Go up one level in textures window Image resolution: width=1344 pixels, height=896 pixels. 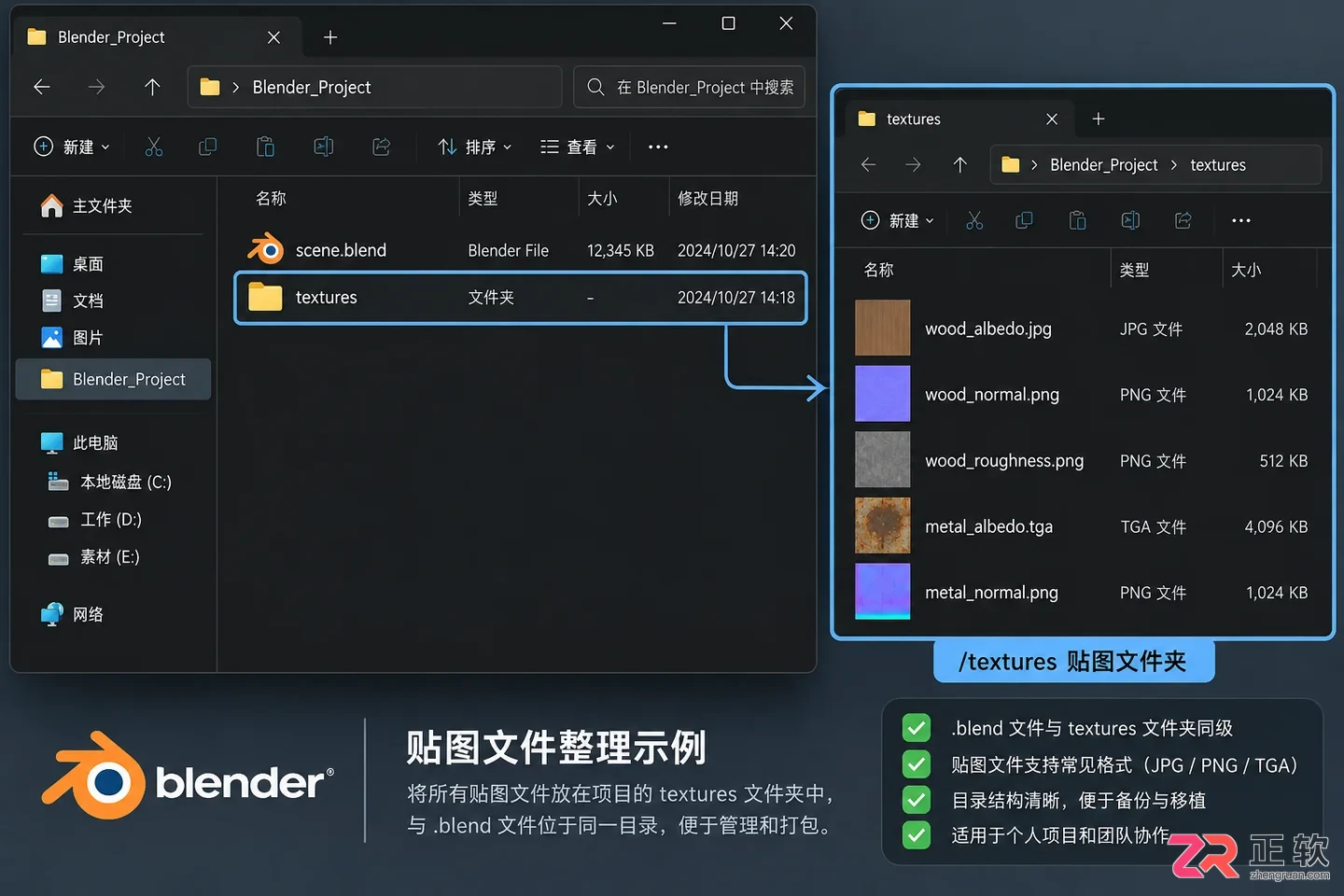pyautogui.click(x=959, y=164)
